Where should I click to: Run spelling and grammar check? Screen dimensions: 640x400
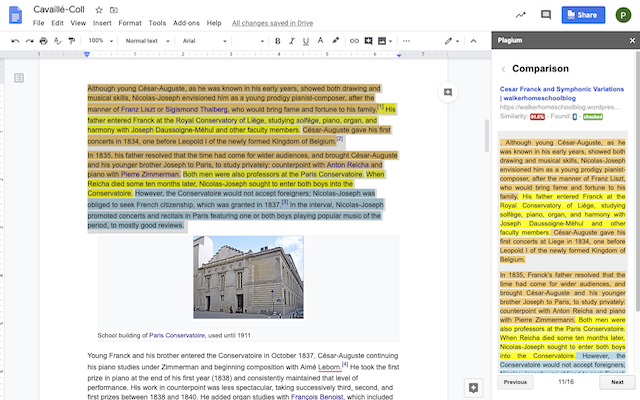pyautogui.click(x=58, y=41)
